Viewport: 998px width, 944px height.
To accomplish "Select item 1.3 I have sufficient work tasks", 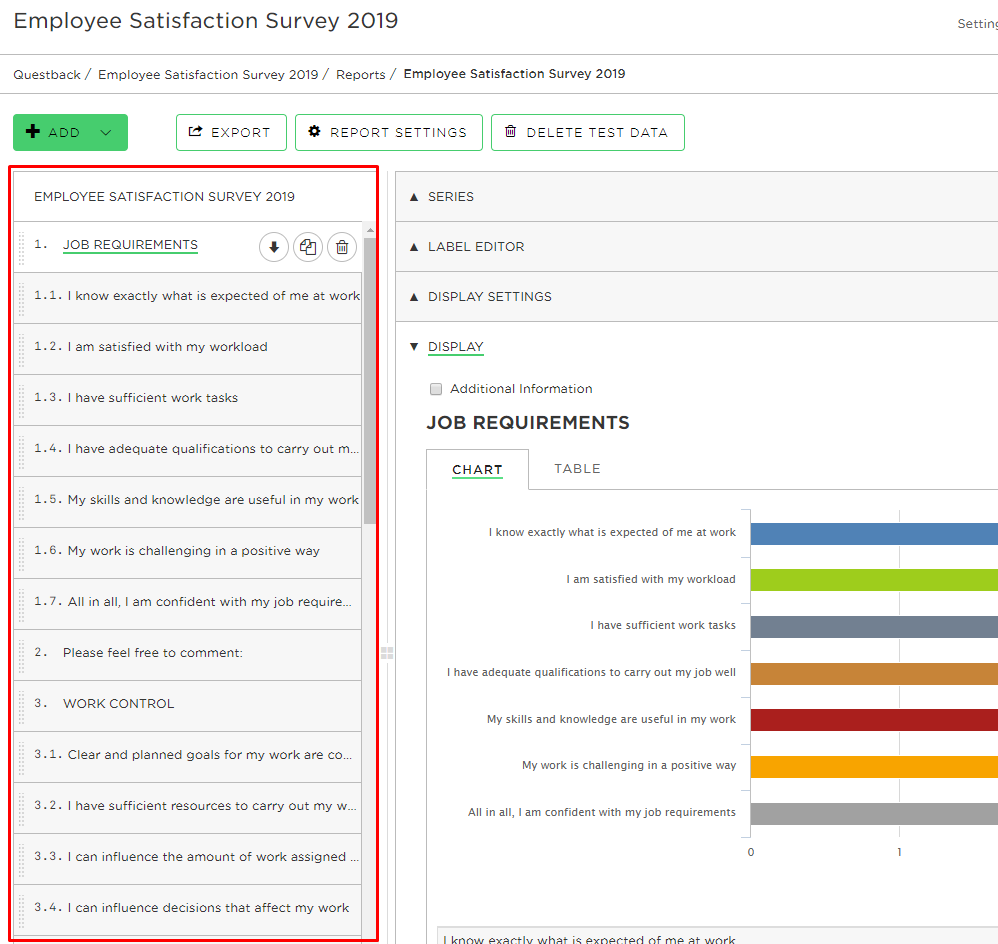I will click(188, 400).
